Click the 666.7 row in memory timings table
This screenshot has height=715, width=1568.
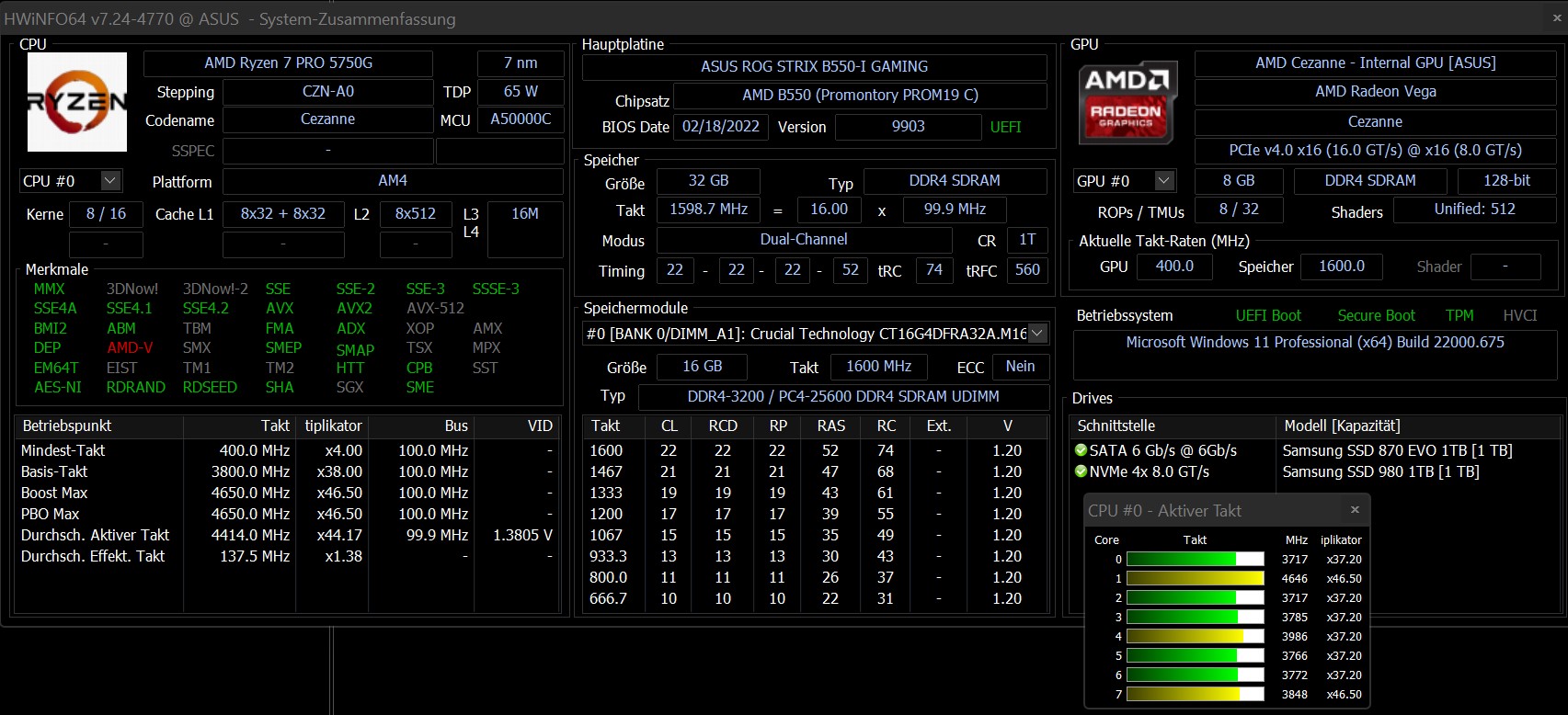(816, 598)
